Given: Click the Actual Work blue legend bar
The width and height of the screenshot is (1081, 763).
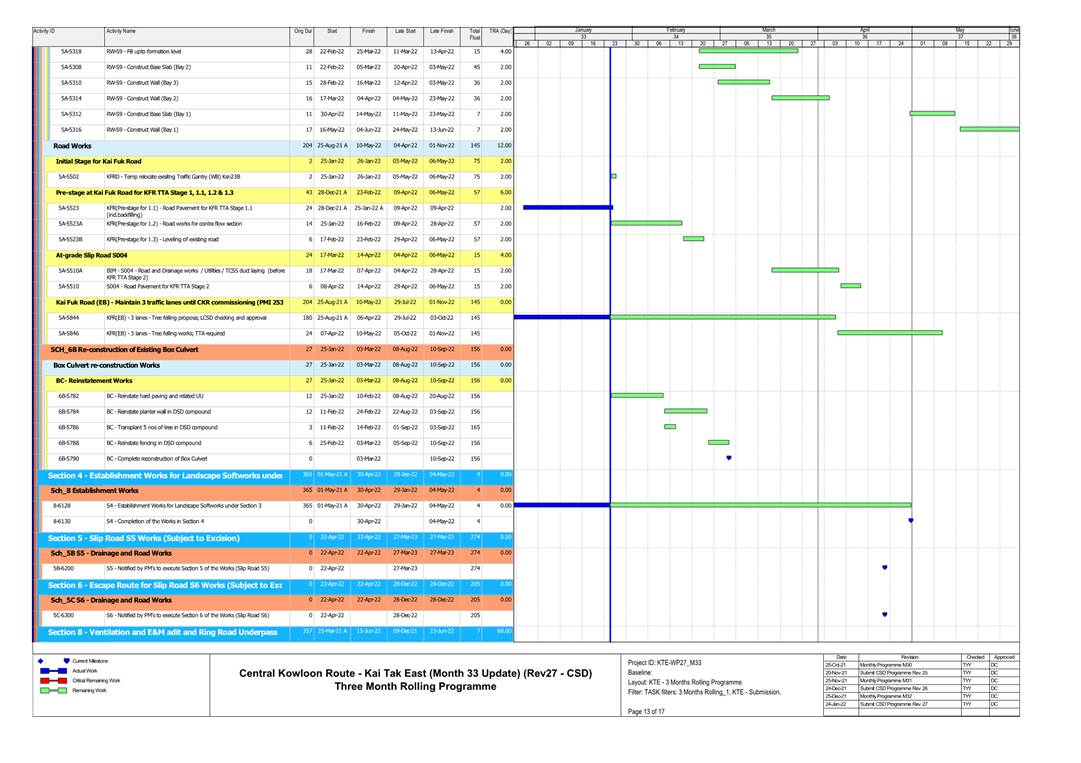Looking at the screenshot, I should pos(50,671).
